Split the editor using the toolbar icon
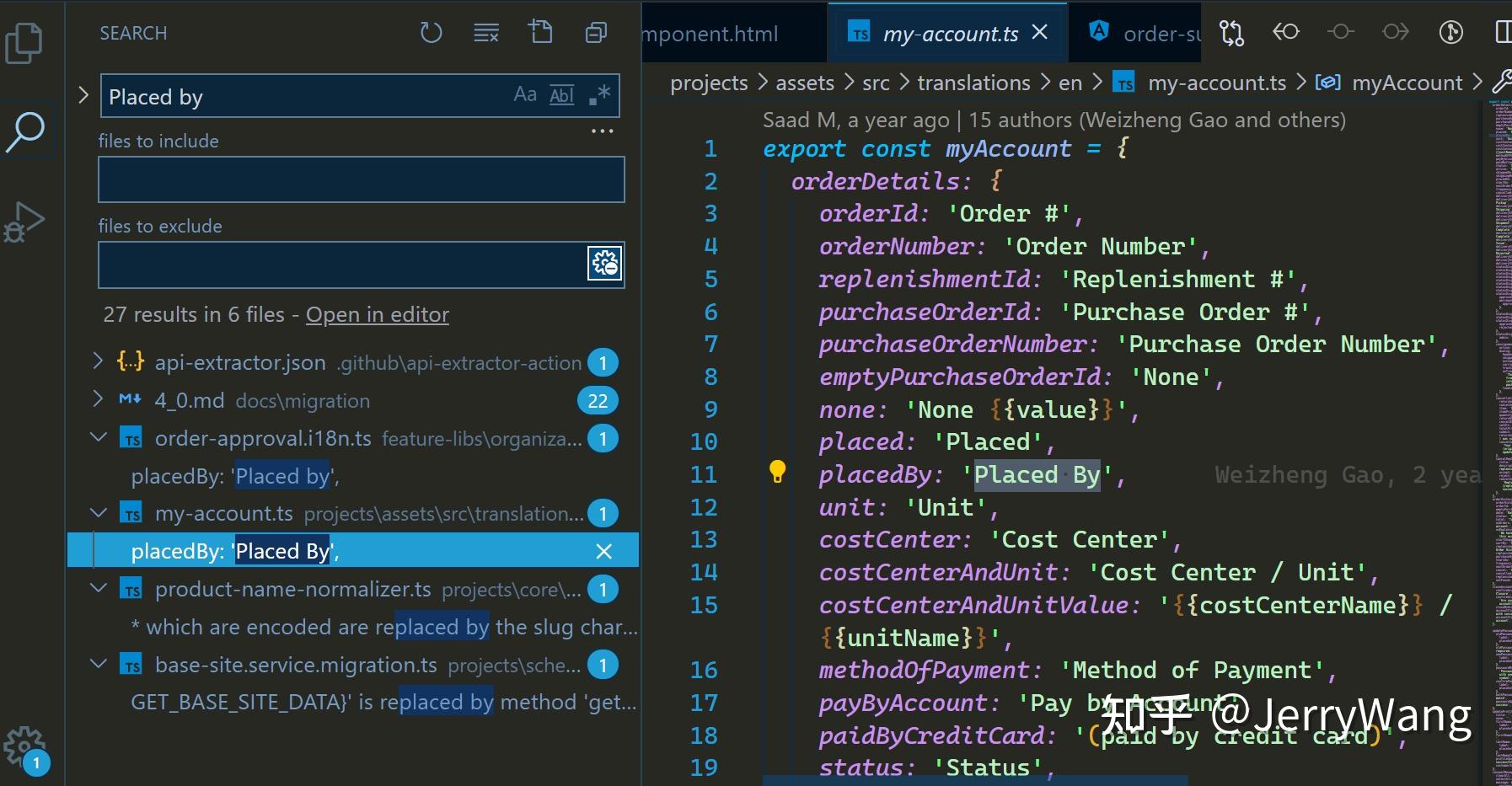 point(1505,32)
